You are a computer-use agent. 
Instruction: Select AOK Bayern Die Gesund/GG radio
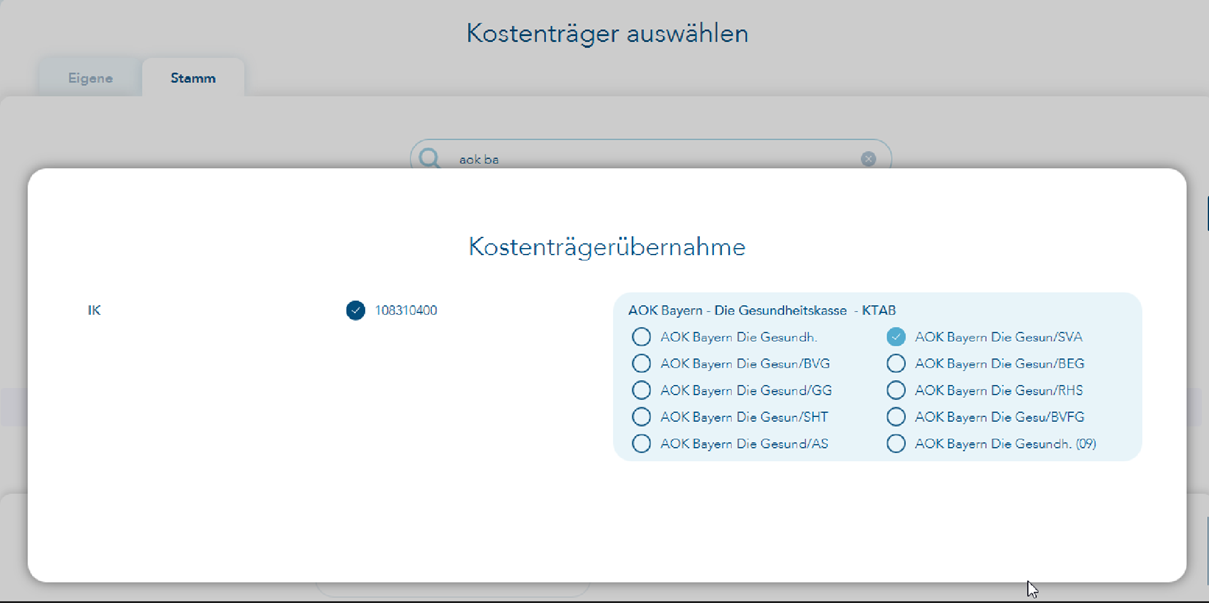coord(641,390)
